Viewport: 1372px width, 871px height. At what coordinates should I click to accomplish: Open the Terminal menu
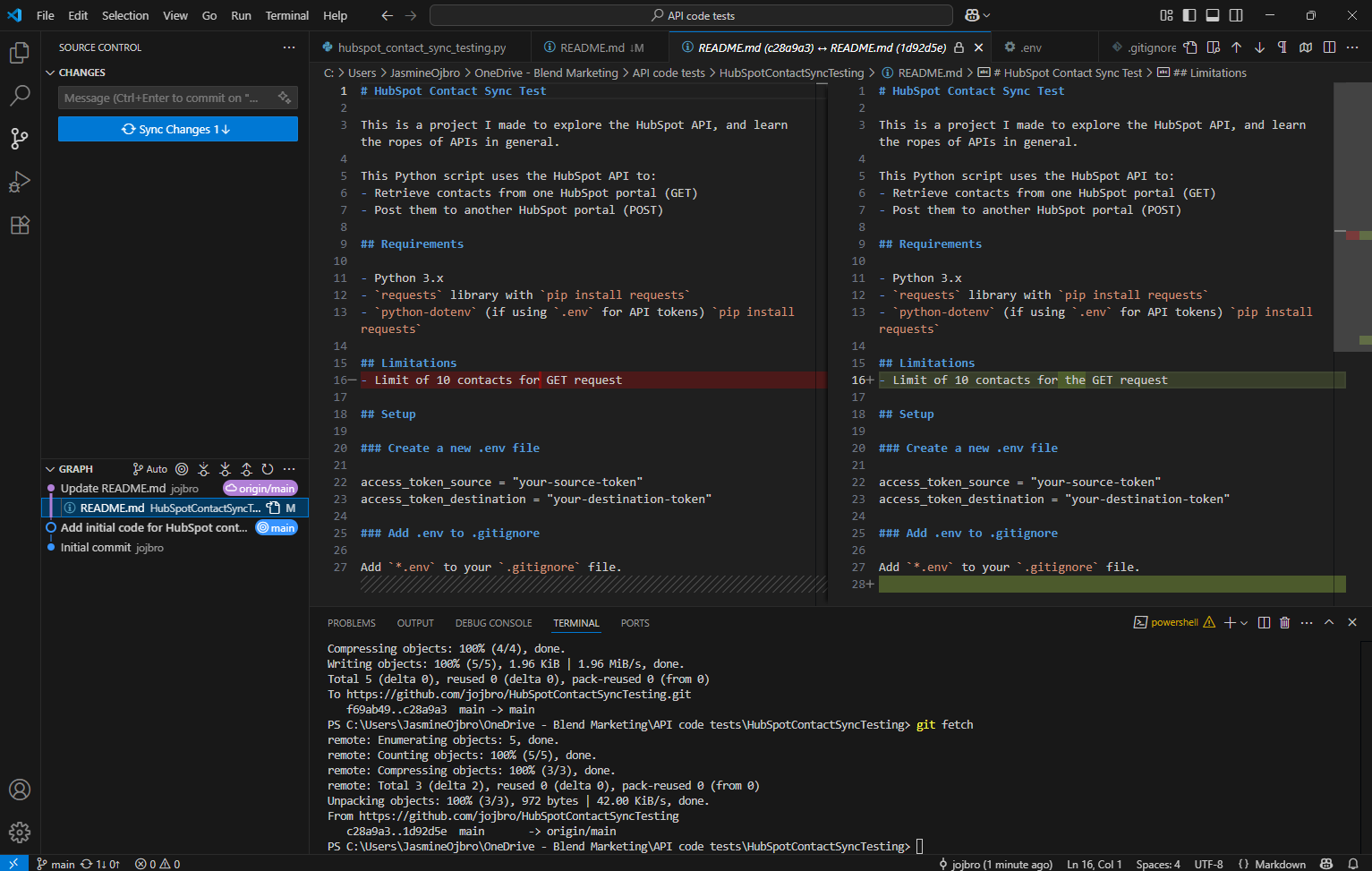(x=286, y=15)
